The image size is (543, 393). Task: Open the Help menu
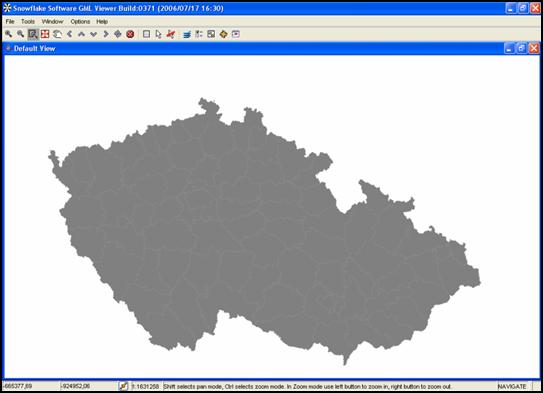pyautogui.click(x=102, y=21)
